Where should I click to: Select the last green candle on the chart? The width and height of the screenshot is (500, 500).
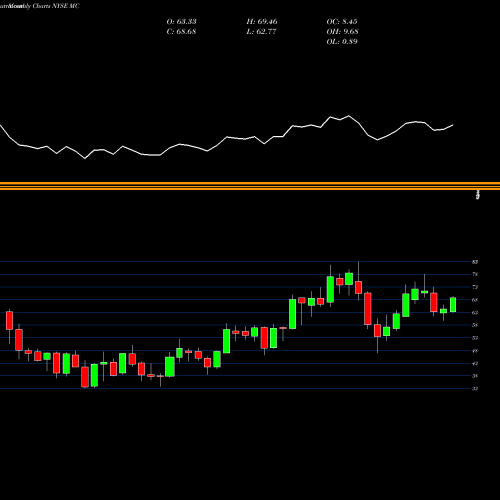(x=453, y=305)
